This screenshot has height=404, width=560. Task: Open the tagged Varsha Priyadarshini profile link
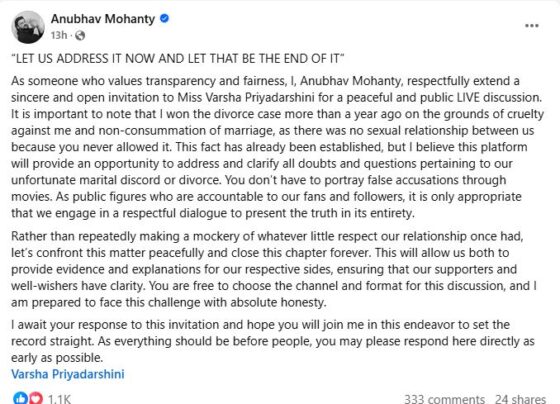pos(68,374)
